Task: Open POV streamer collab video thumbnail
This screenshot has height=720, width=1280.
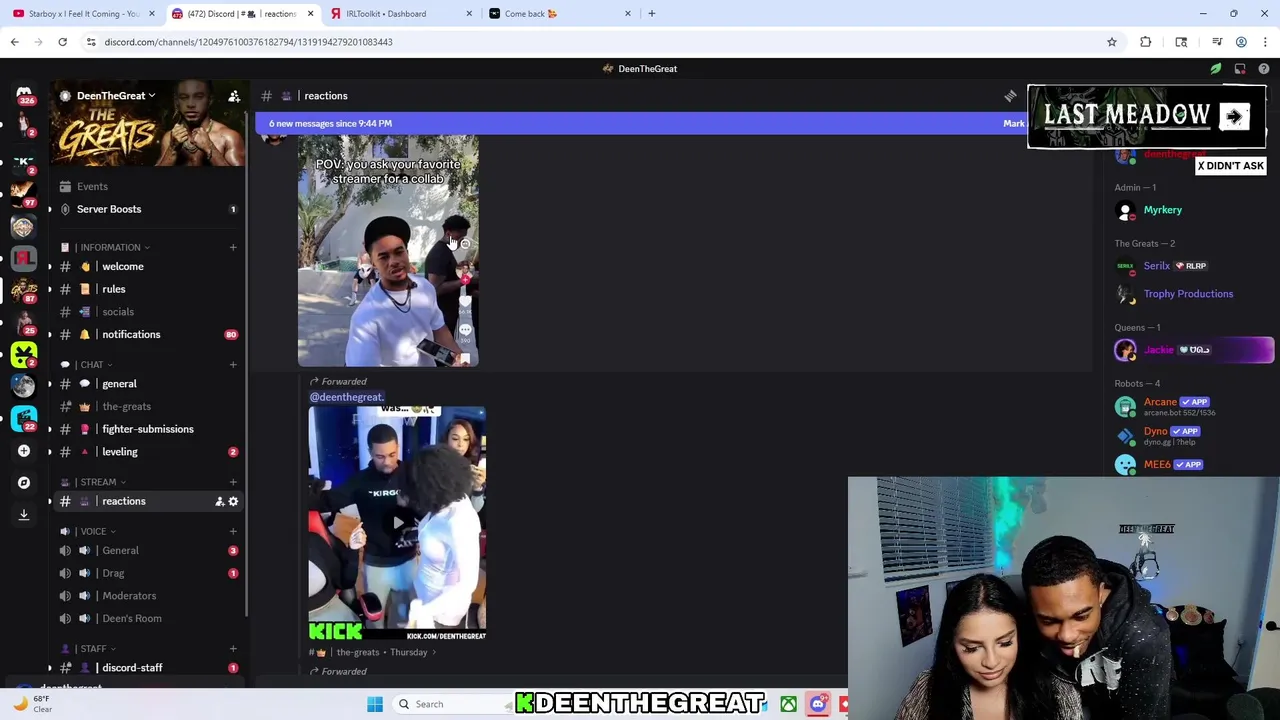Action: [388, 251]
